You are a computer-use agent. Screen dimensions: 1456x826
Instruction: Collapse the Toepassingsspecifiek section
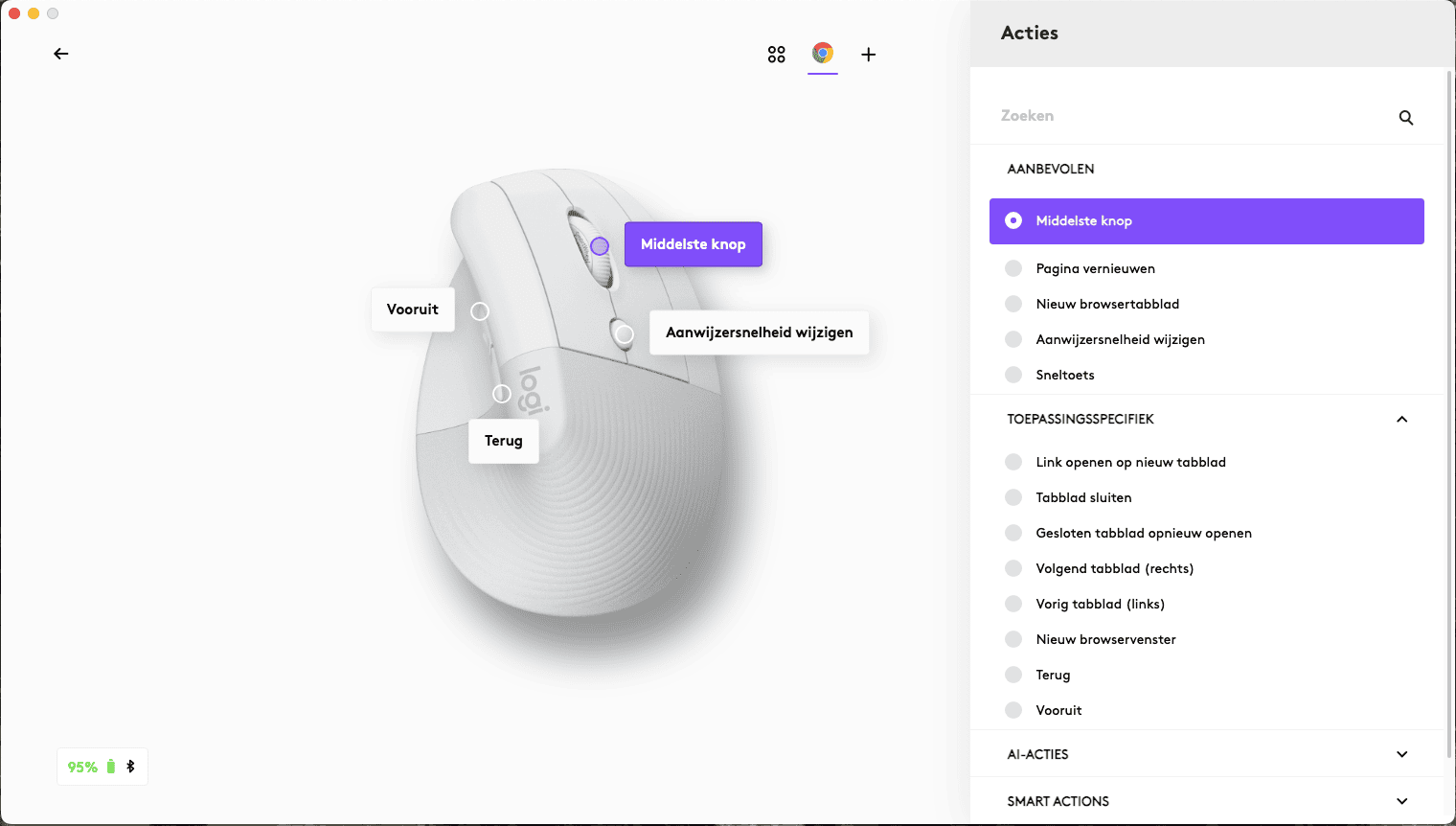coord(1401,419)
